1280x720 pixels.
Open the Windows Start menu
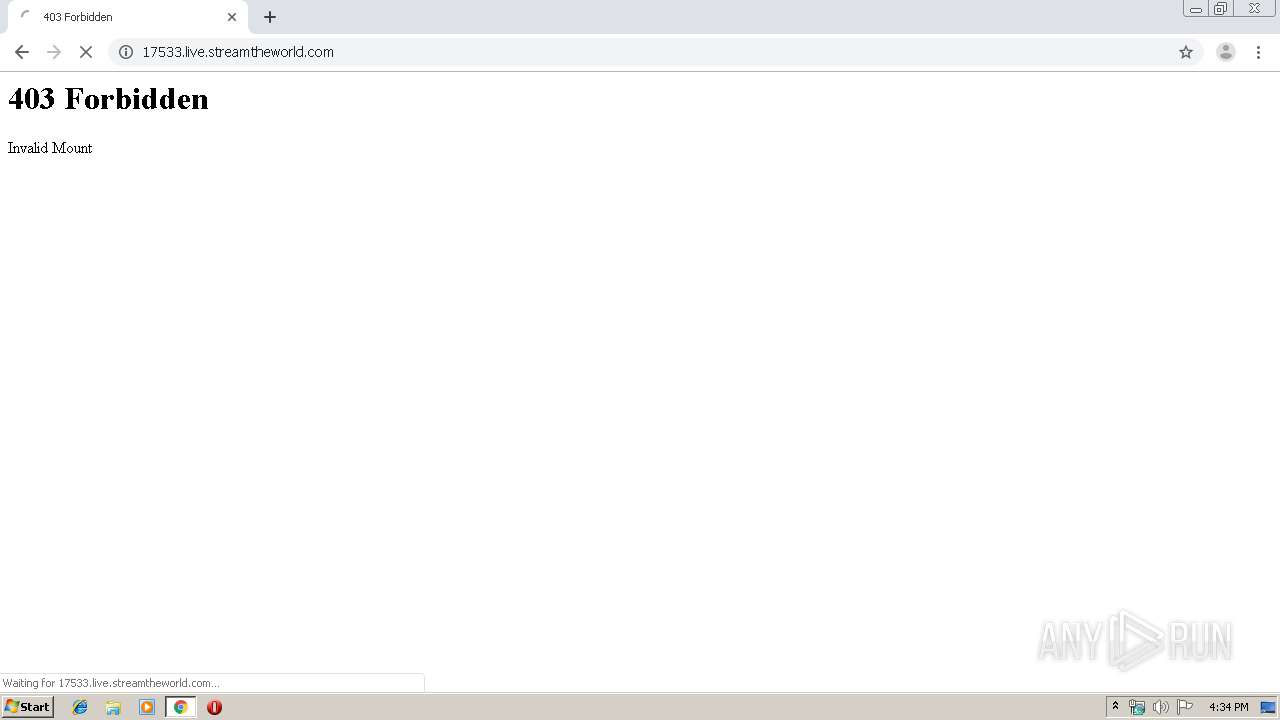(x=28, y=707)
